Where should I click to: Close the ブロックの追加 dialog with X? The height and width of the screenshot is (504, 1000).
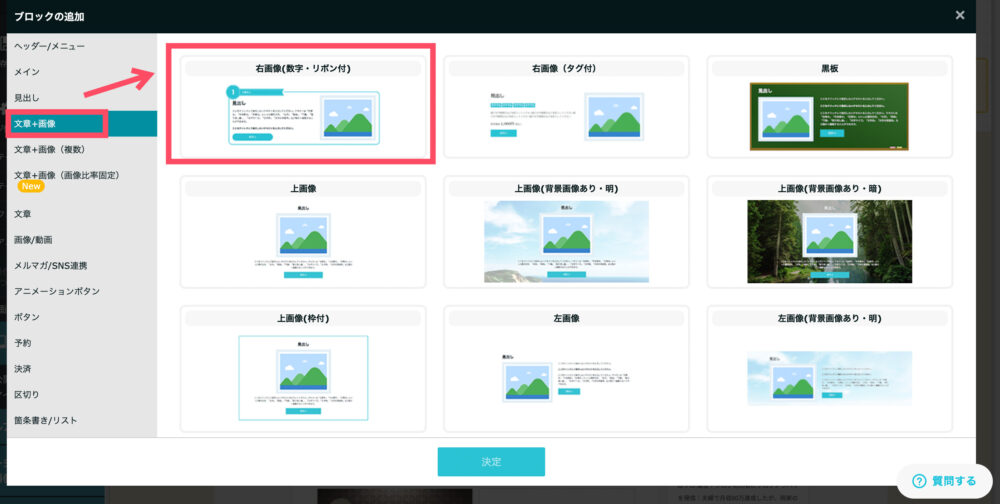[960, 15]
